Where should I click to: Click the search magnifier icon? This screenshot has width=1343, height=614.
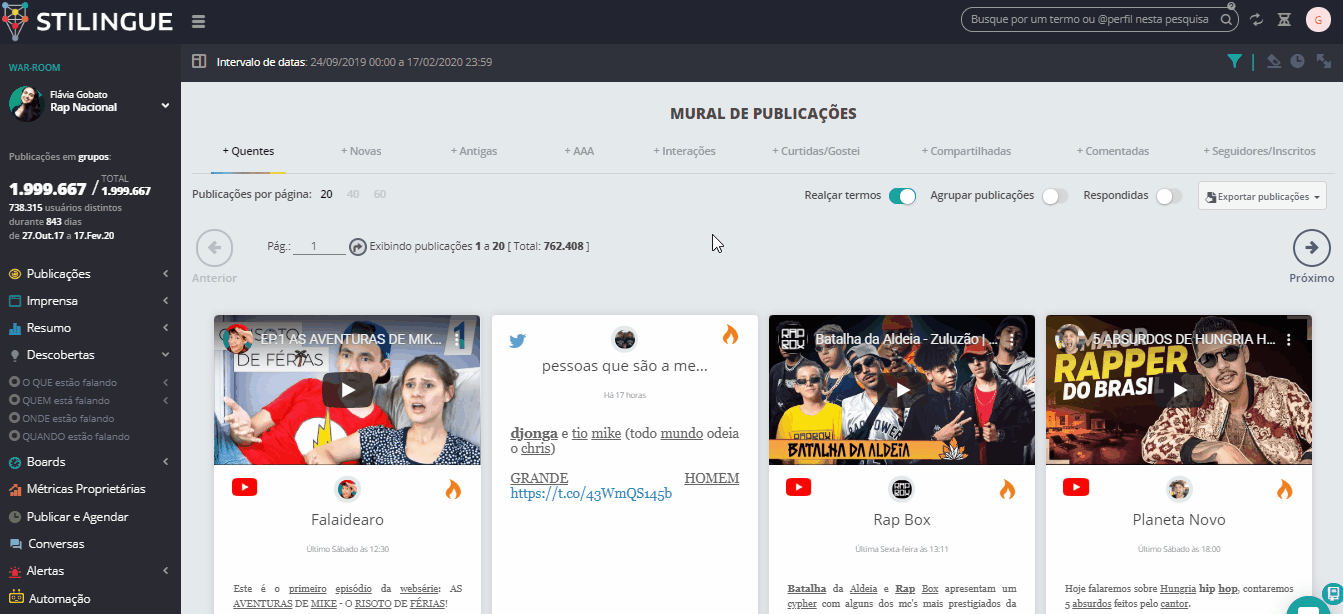coord(1224,19)
